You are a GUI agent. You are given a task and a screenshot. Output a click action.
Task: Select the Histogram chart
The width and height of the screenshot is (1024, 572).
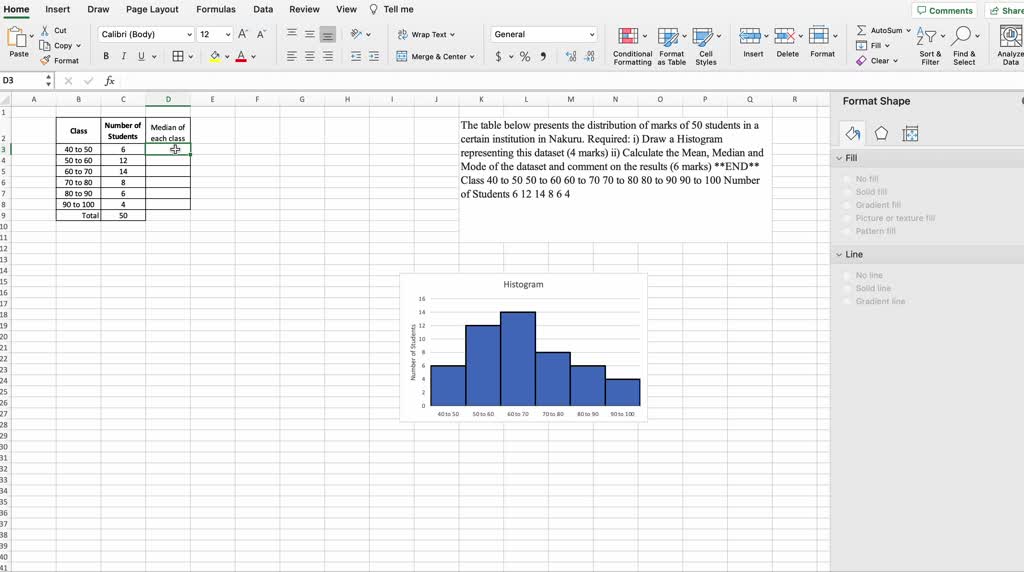tap(523, 348)
